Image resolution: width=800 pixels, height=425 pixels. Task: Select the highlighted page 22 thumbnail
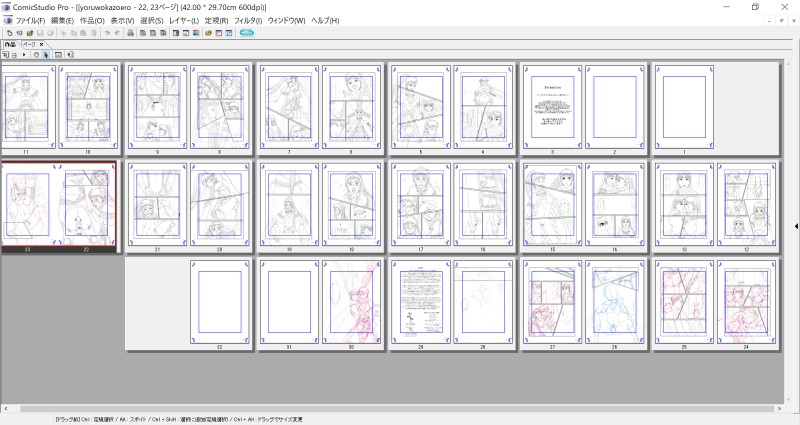[87, 204]
